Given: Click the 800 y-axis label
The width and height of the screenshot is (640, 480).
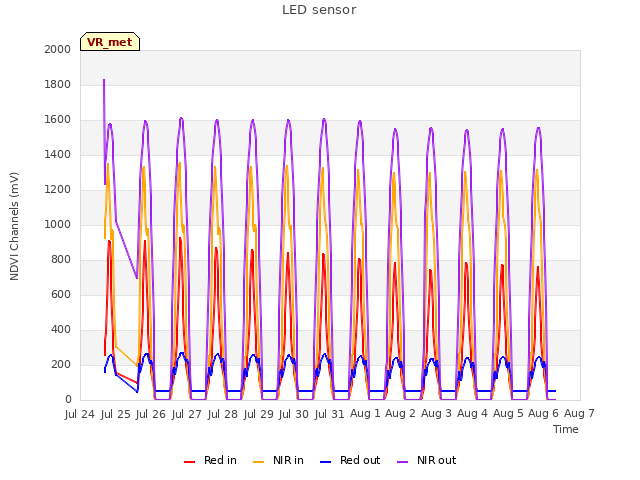Looking at the screenshot, I should coord(61,260).
